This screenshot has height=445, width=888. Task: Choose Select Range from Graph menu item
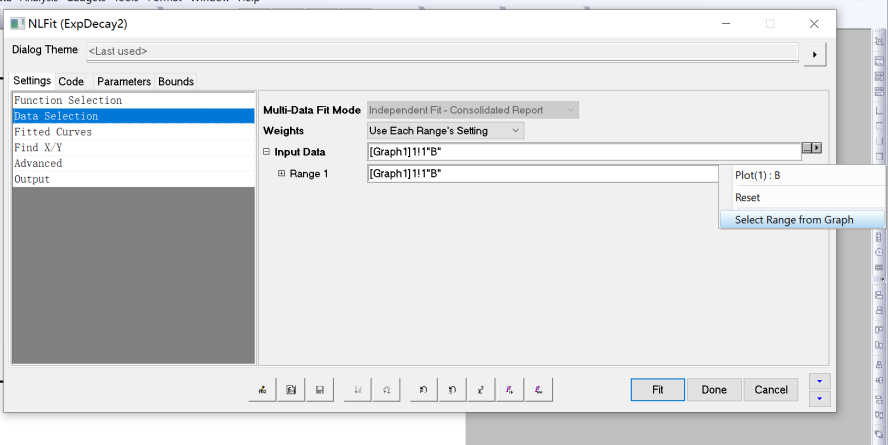click(x=794, y=220)
